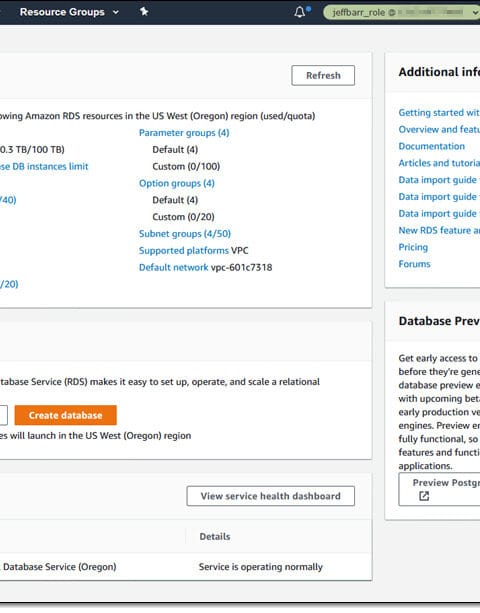Screen dimensions: 480x613
Task: Open the Option groups (4) link
Action: tap(177, 183)
